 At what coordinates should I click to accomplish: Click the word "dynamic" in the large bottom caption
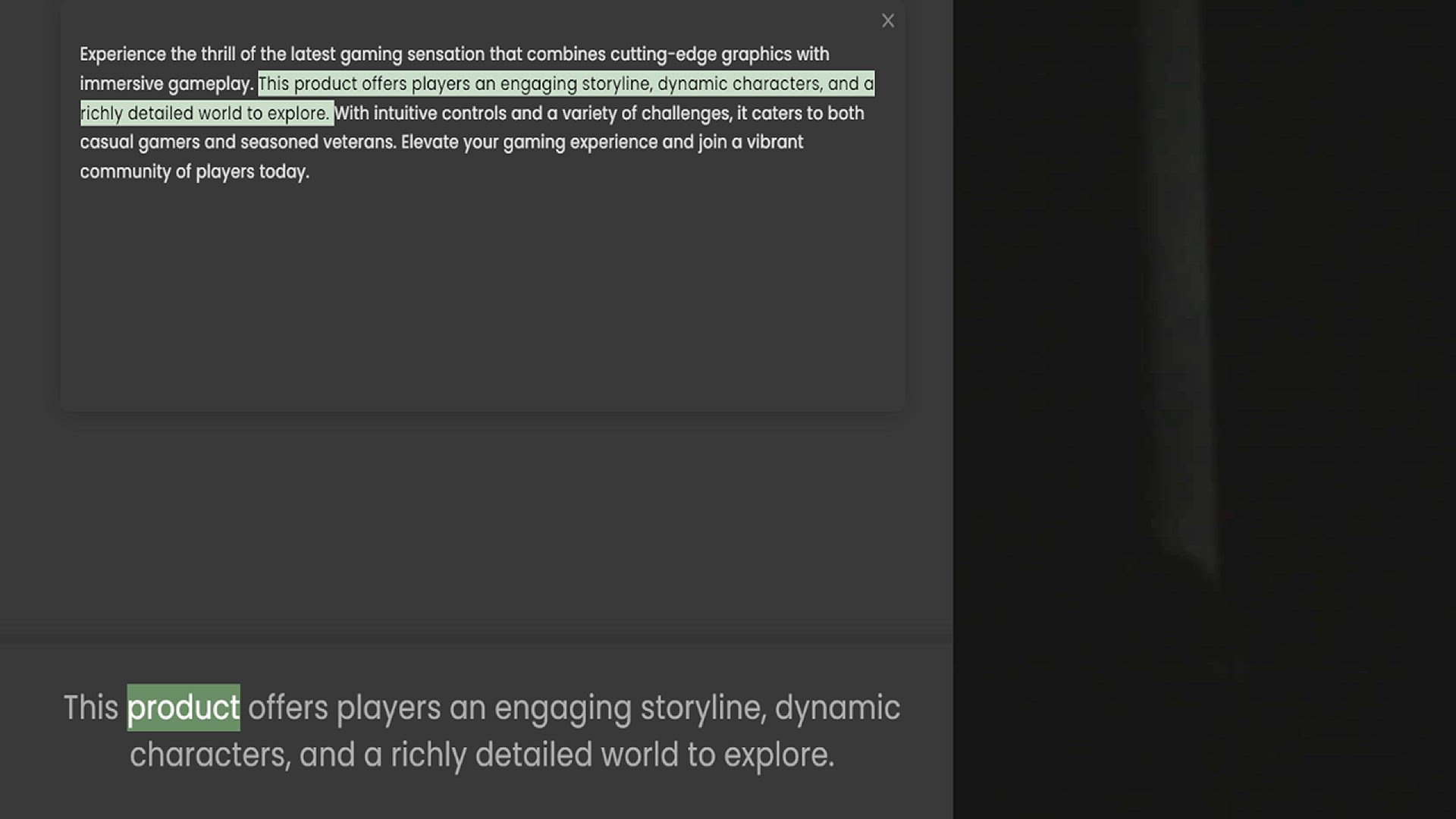[837, 709]
